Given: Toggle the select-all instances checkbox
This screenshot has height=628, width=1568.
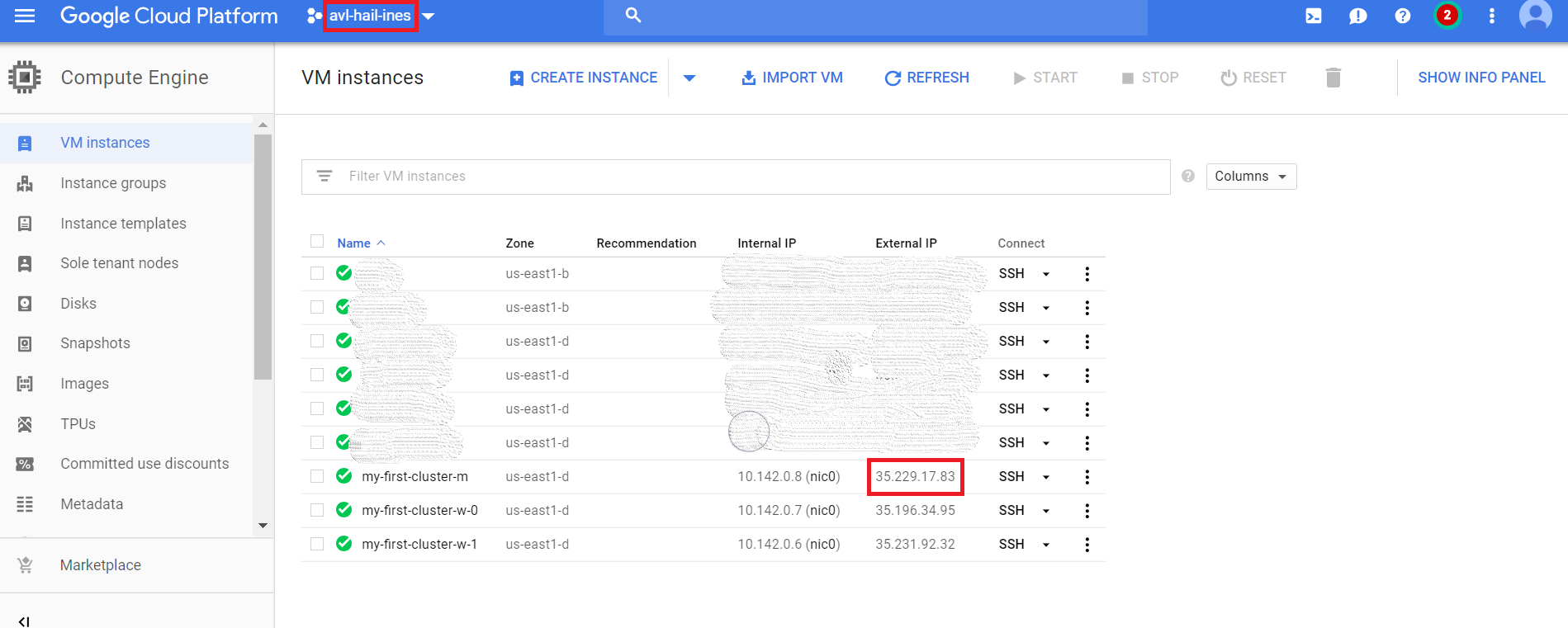Looking at the screenshot, I should coord(317,241).
